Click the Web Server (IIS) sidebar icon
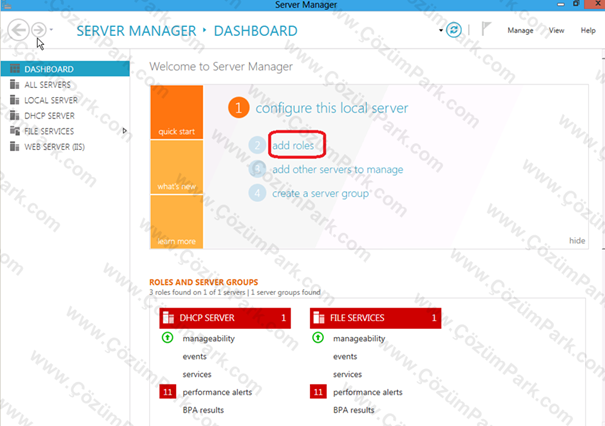 (15, 146)
